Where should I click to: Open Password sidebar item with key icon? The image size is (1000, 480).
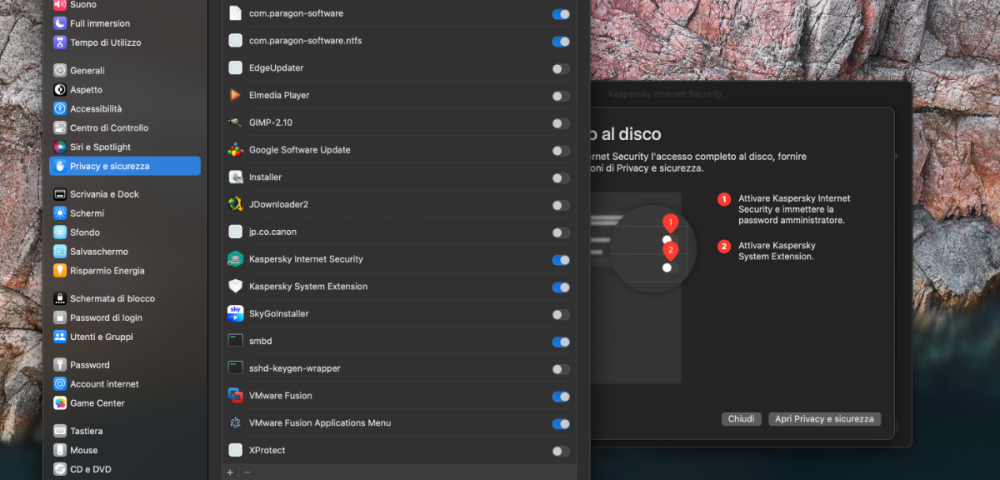click(x=125, y=365)
